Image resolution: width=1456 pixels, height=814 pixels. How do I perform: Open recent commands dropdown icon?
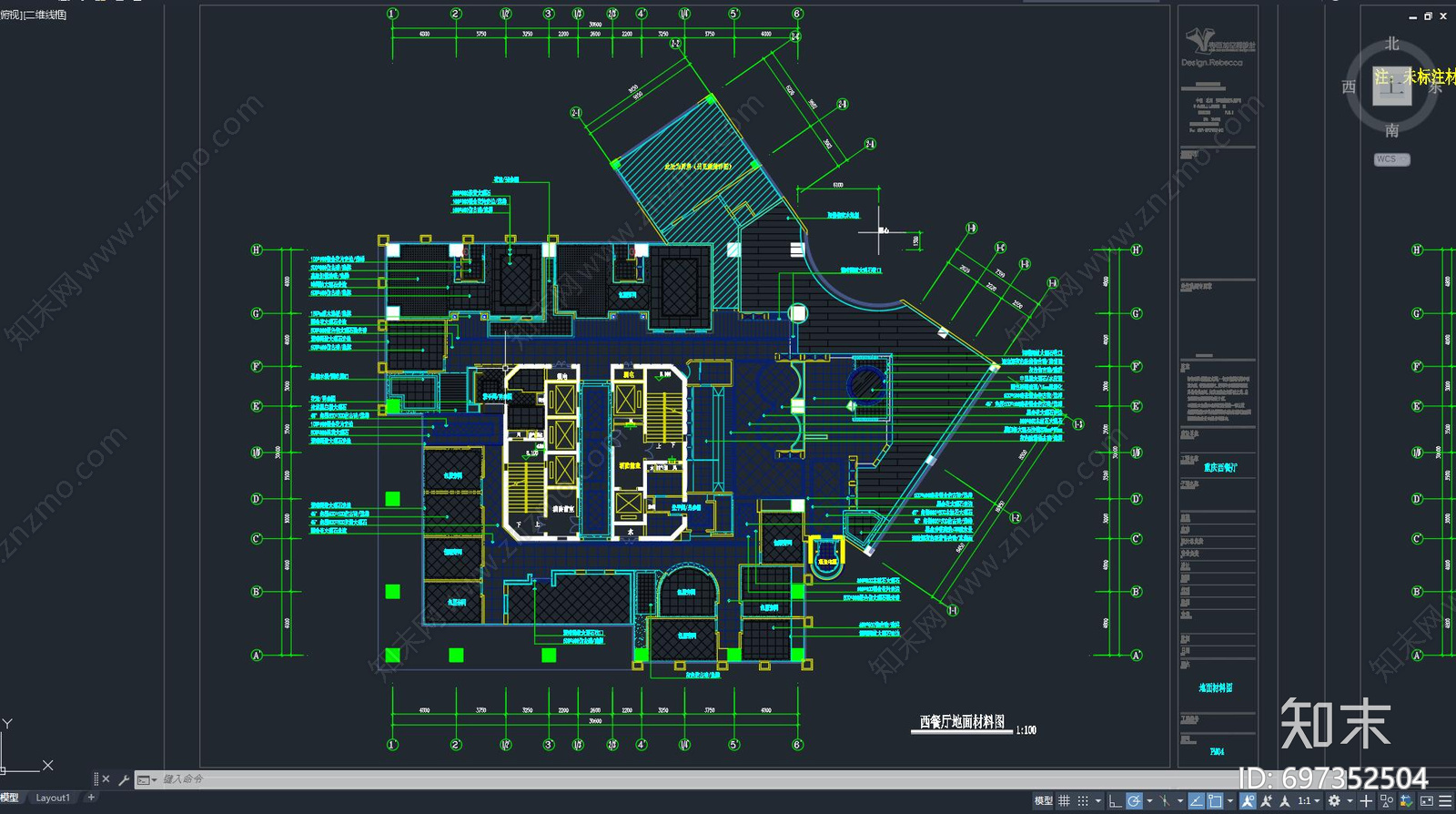tap(147, 779)
